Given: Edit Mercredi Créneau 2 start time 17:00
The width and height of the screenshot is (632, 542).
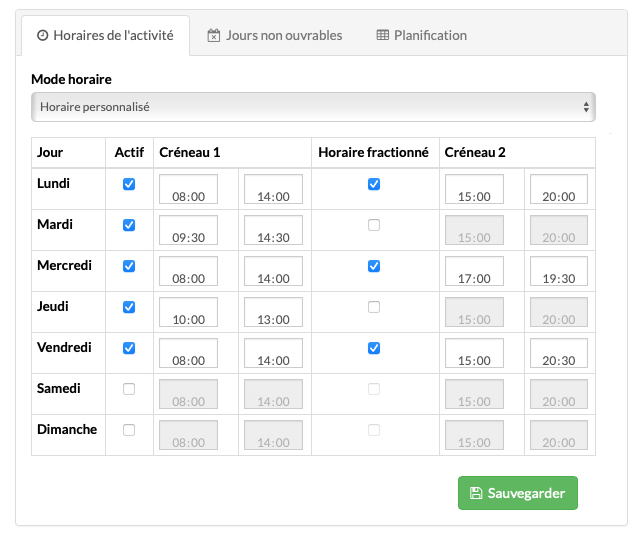Looking at the screenshot, I should tap(474, 271).
